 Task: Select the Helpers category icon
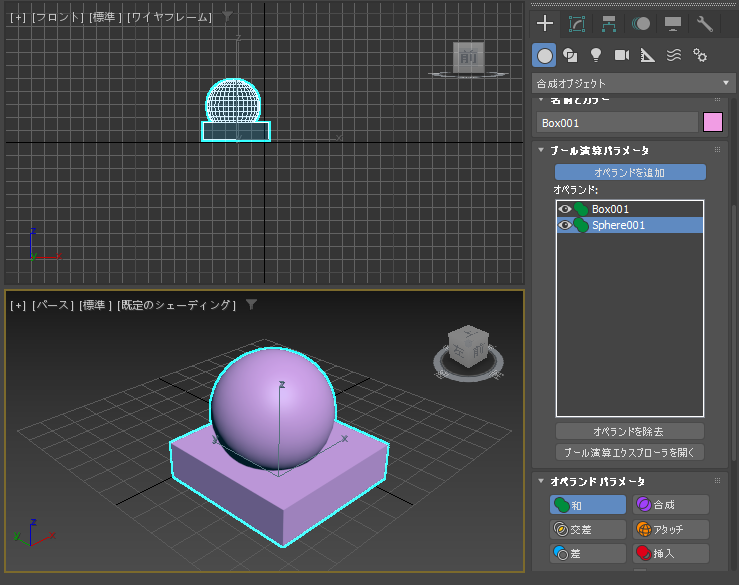point(648,56)
